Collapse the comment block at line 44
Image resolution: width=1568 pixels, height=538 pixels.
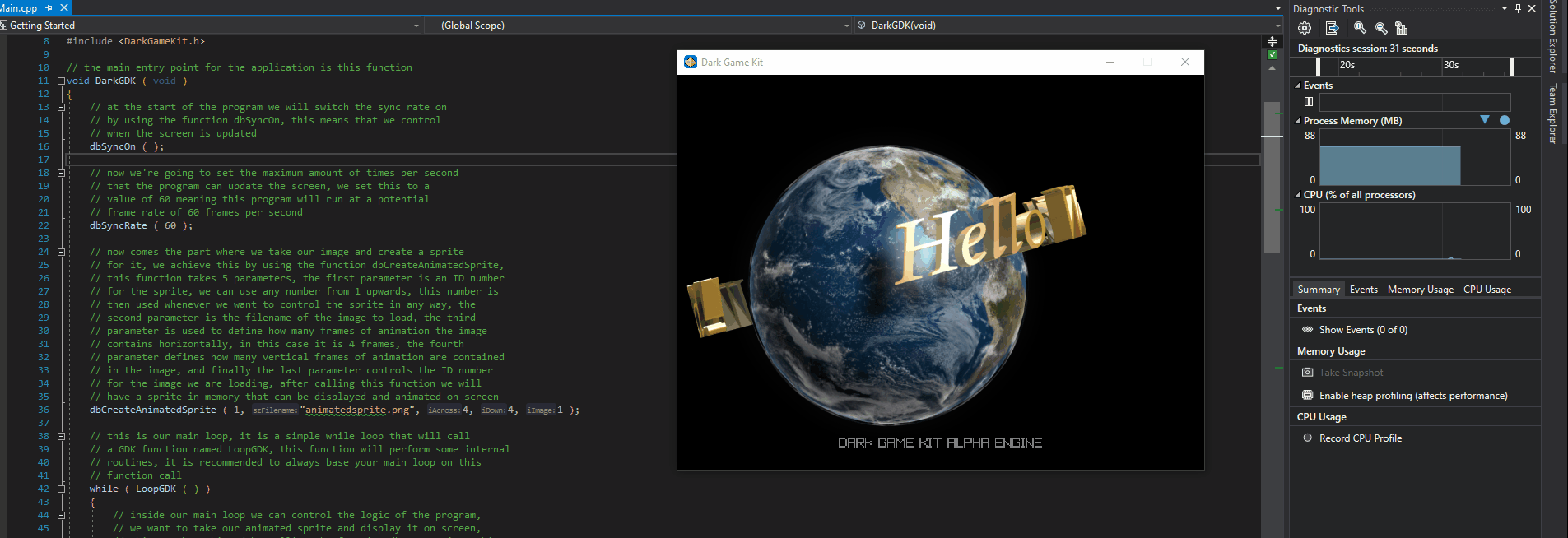tap(61, 515)
